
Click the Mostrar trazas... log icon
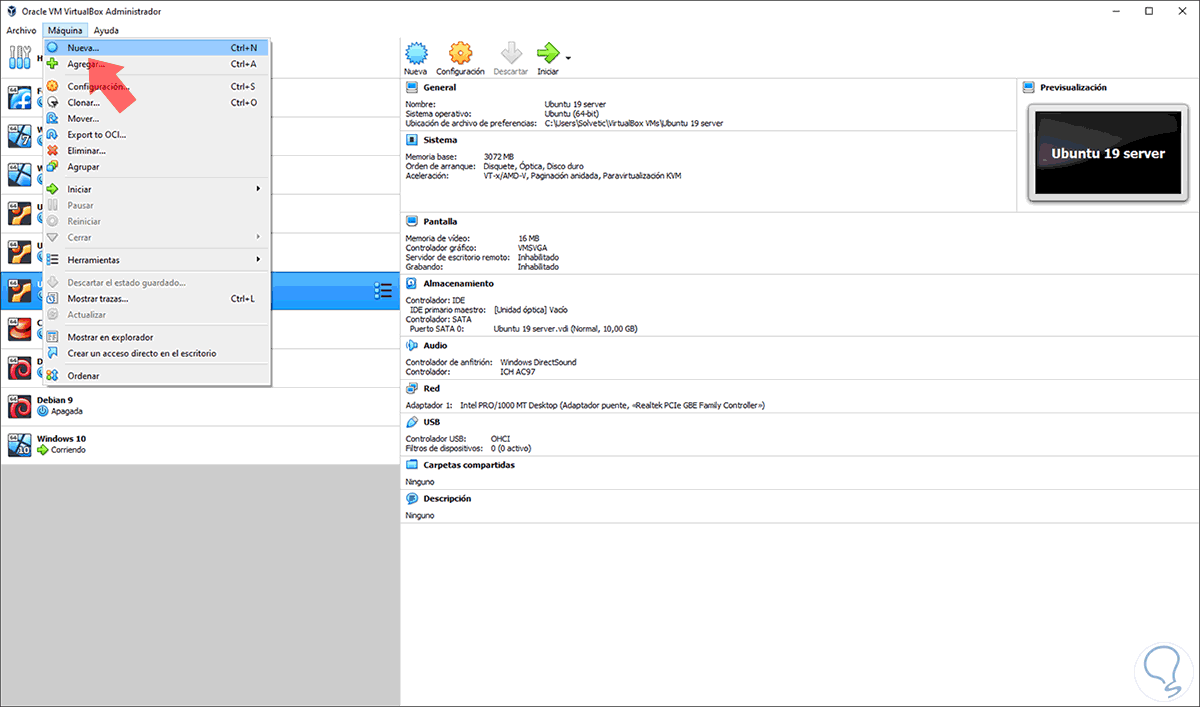point(53,298)
